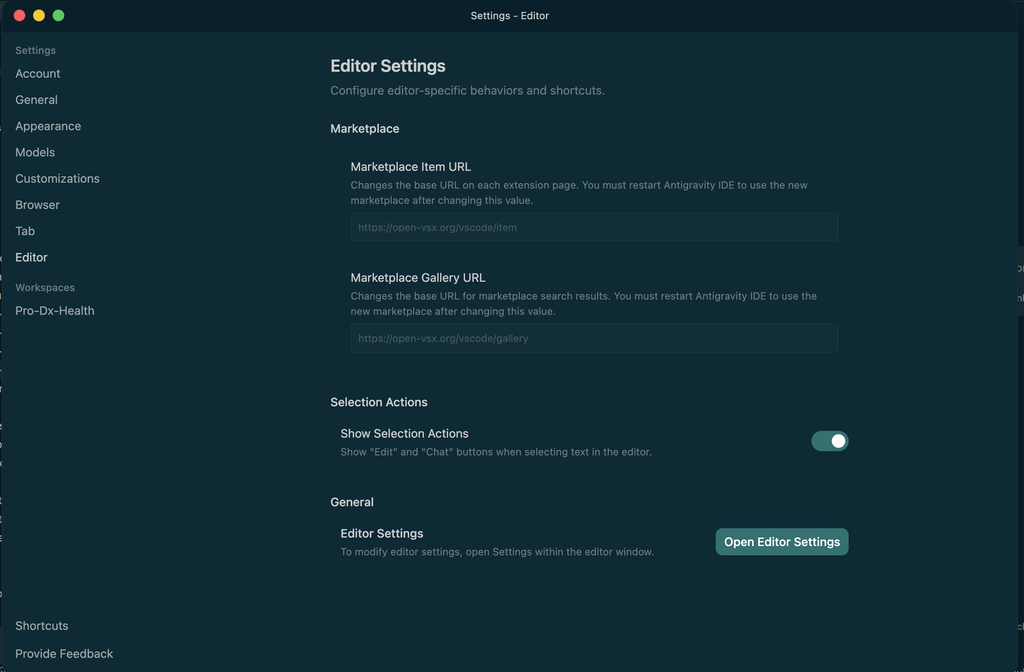Open Shortcuts from the sidebar
This screenshot has height=672, width=1024.
click(x=42, y=626)
